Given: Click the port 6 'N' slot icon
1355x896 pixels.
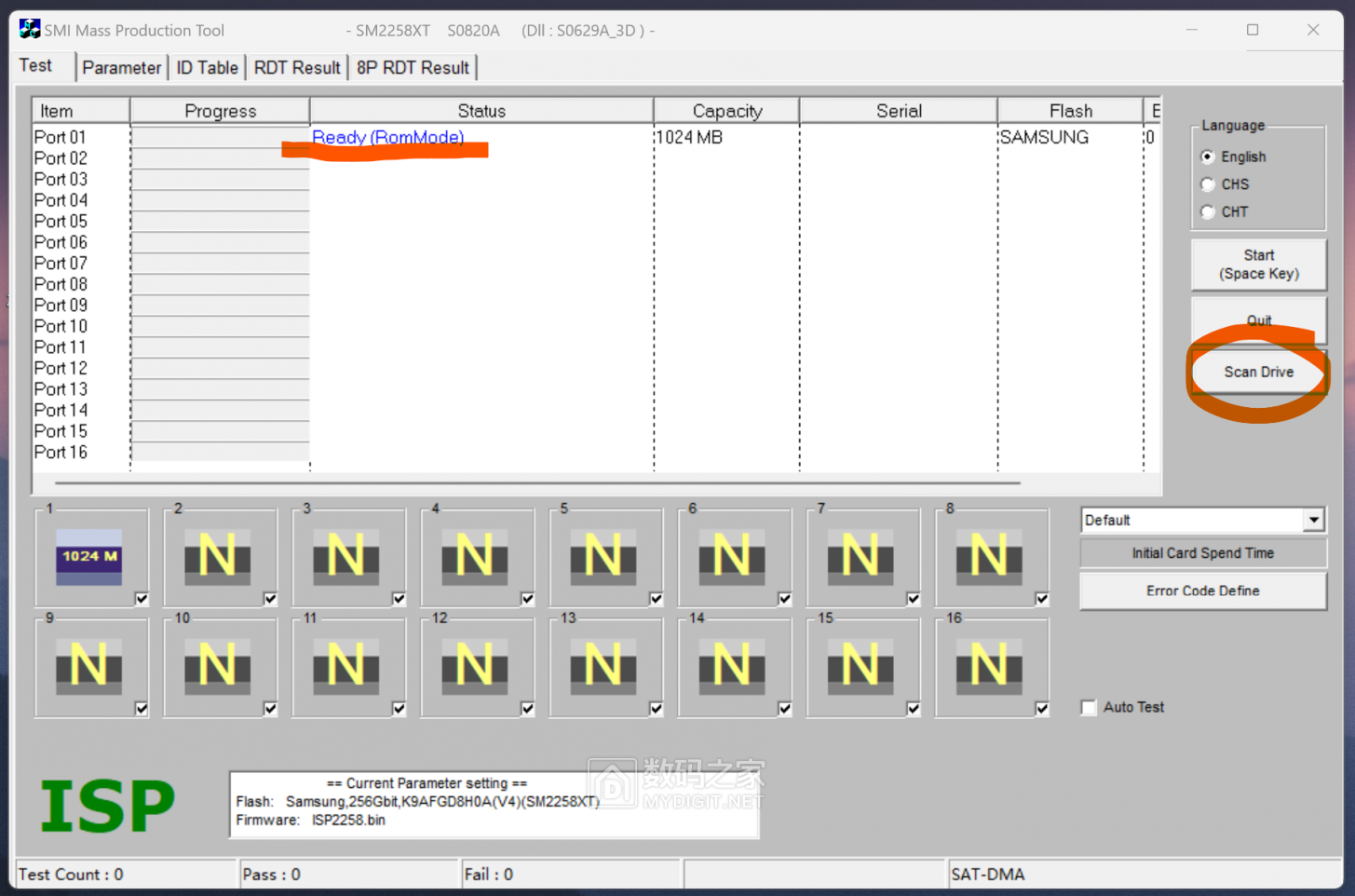Looking at the screenshot, I should click(731, 557).
